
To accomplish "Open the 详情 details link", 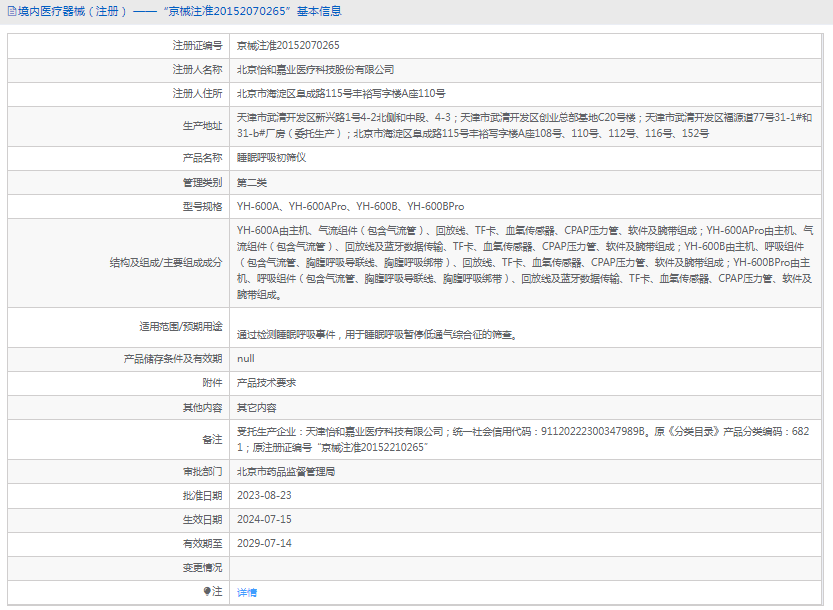I will 247,592.
